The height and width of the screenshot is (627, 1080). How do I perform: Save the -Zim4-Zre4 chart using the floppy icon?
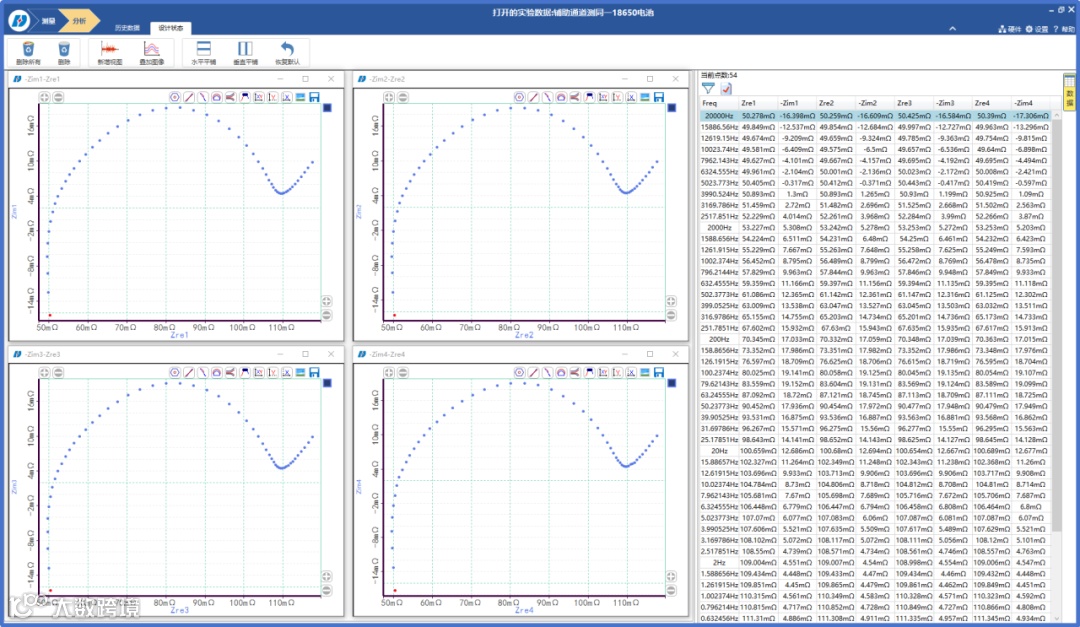[659, 372]
